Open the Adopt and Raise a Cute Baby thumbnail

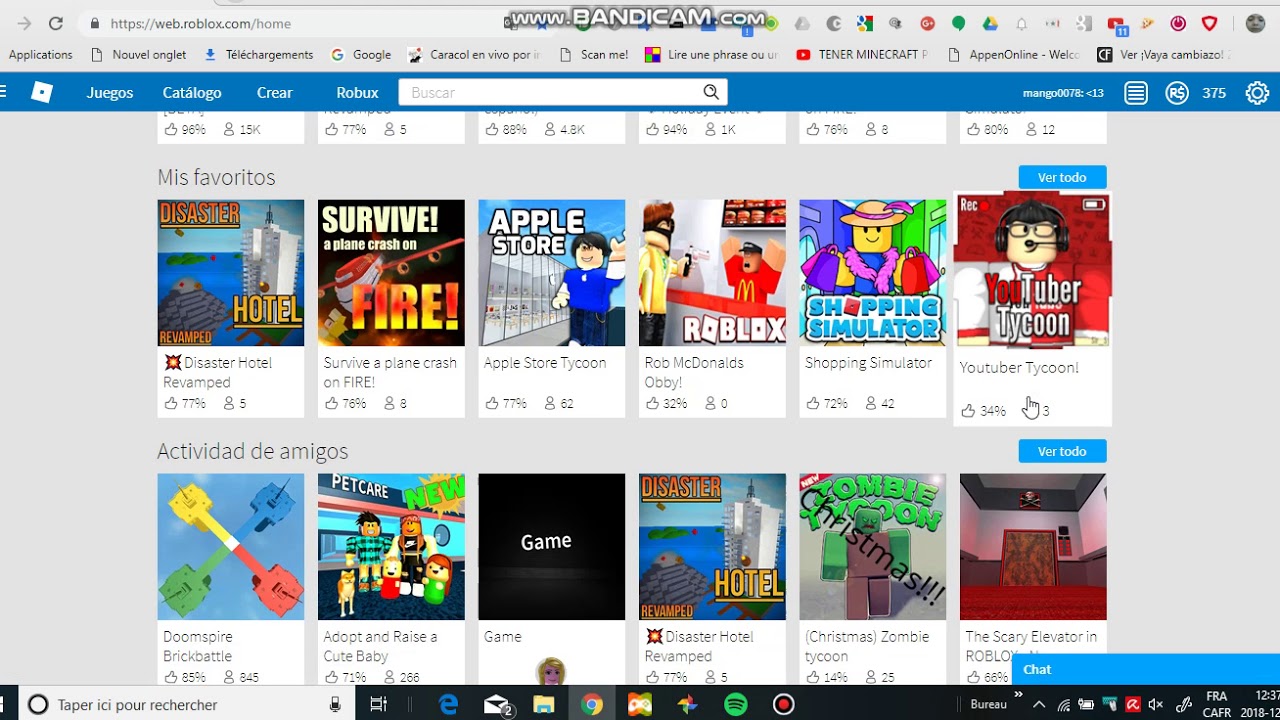pos(391,547)
